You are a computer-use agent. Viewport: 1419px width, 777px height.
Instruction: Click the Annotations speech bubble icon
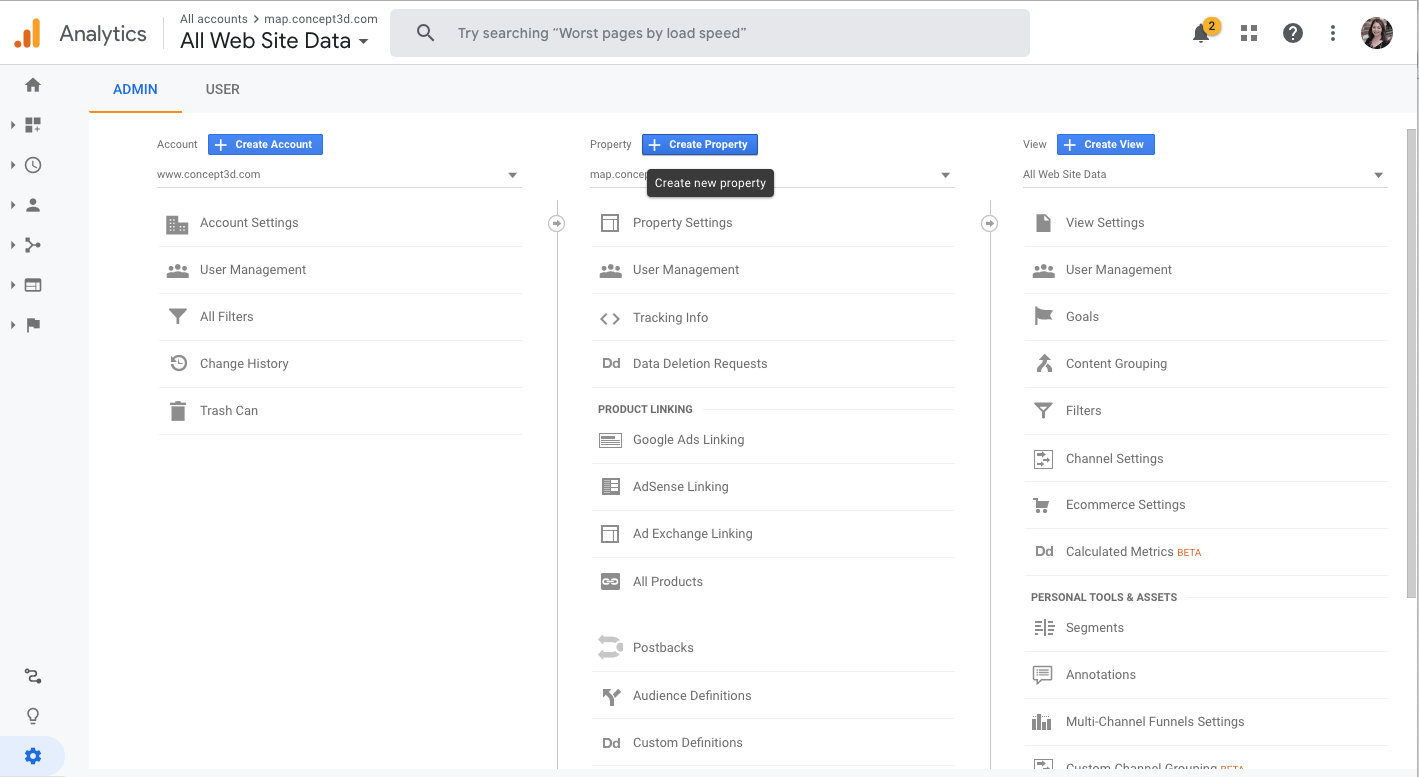(1042, 675)
